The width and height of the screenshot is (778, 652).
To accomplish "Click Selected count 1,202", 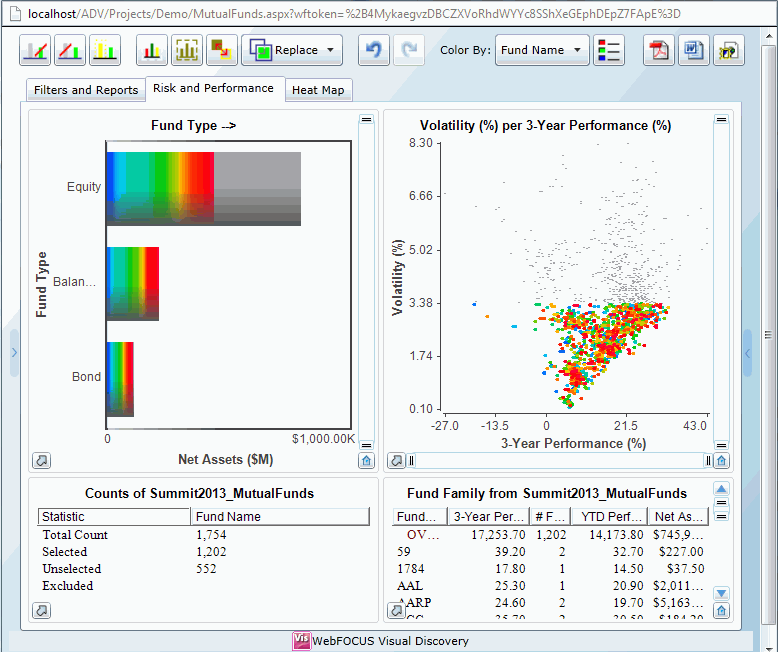I will pyautogui.click(x=211, y=552).
